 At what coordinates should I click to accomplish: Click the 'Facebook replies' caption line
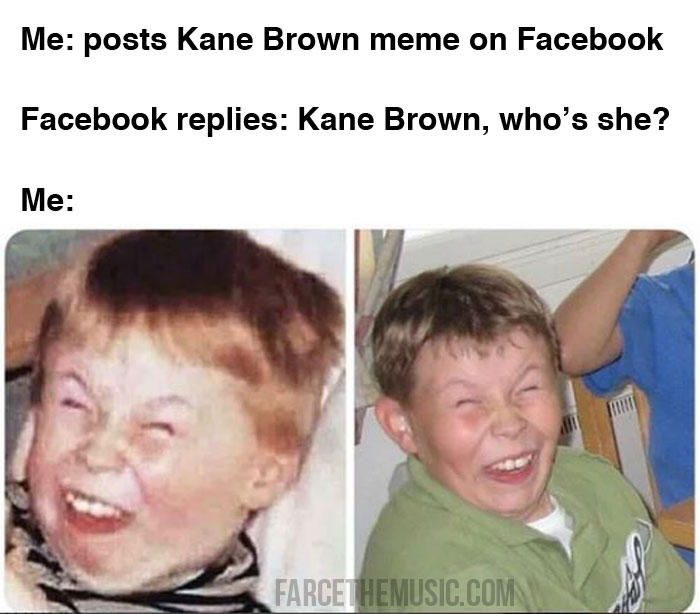pyautogui.click(x=345, y=121)
